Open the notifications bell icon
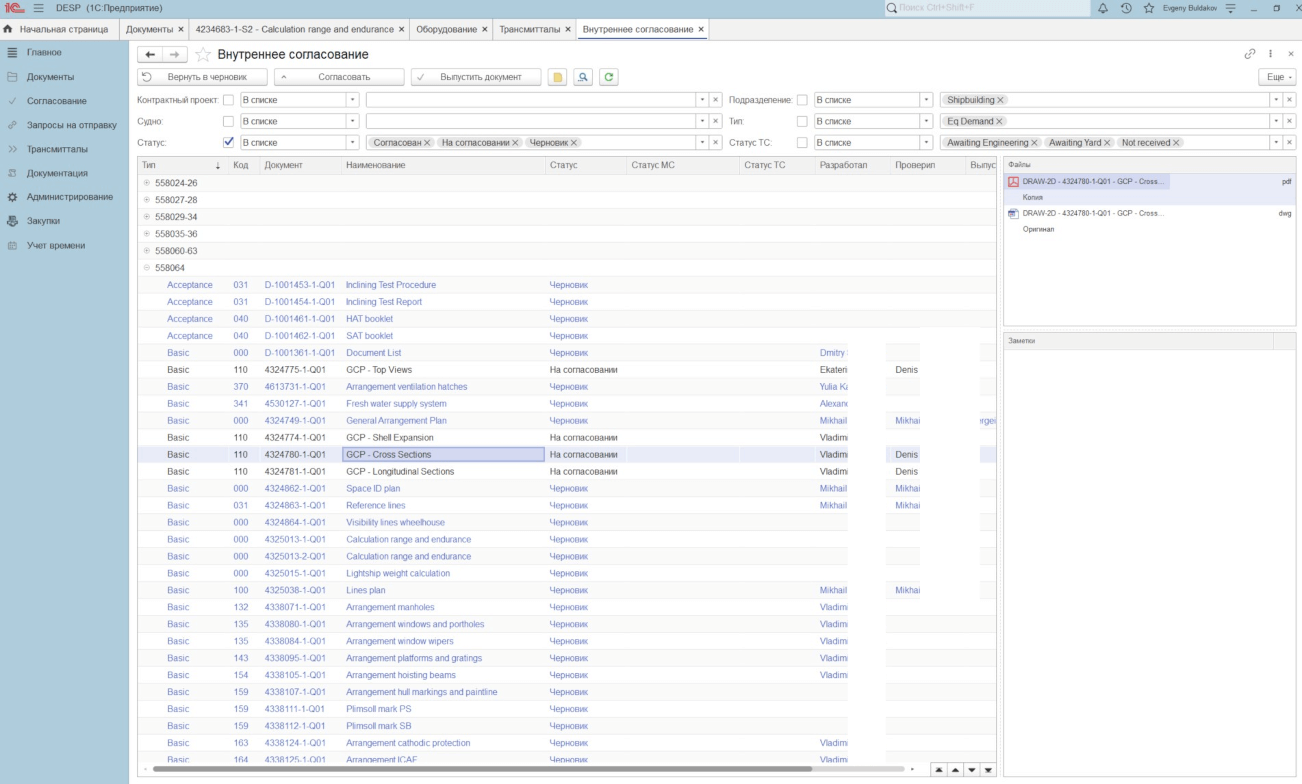 1103,8
